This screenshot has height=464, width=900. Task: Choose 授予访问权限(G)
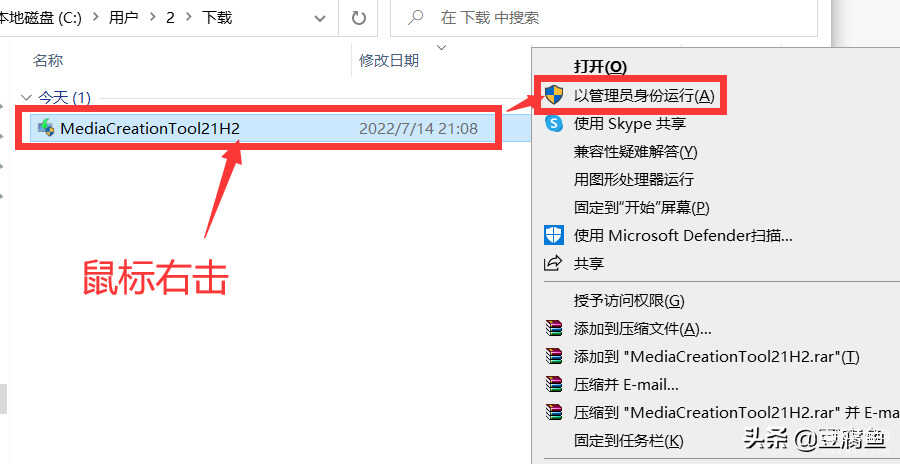click(x=629, y=300)
